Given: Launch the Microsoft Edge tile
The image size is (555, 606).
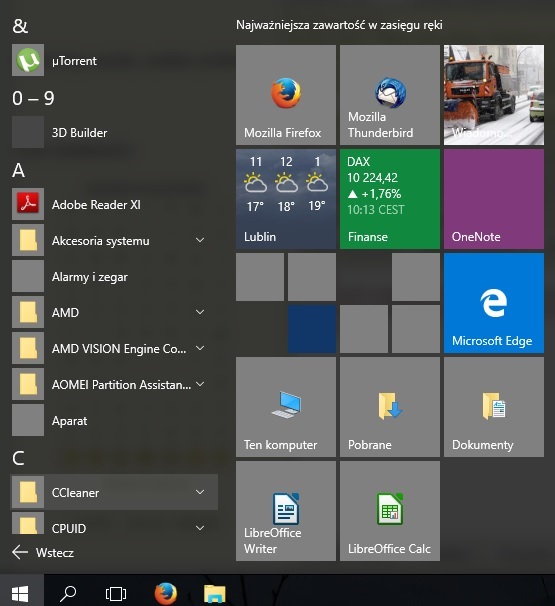Looking at the screenshot, I should pyautogui.click(x=494, y=303).
